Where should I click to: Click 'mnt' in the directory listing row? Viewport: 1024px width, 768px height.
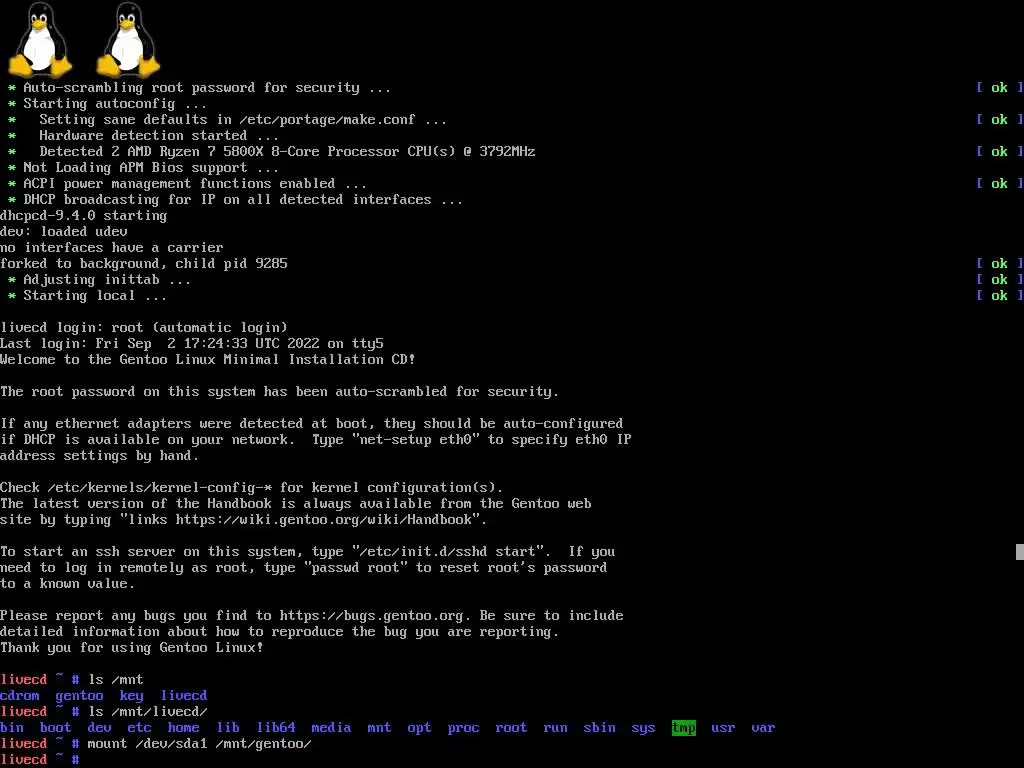point(379,728)
